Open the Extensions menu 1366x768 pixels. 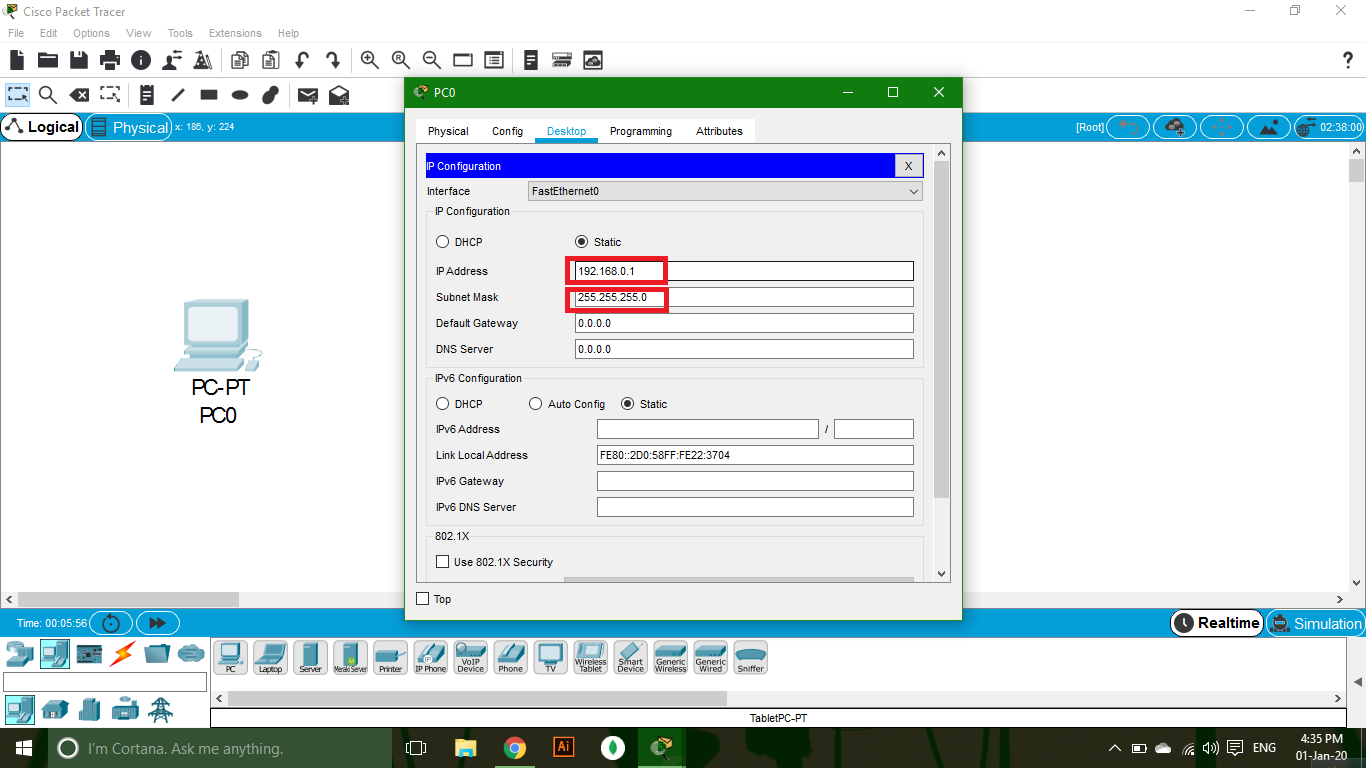coord(235,33)
